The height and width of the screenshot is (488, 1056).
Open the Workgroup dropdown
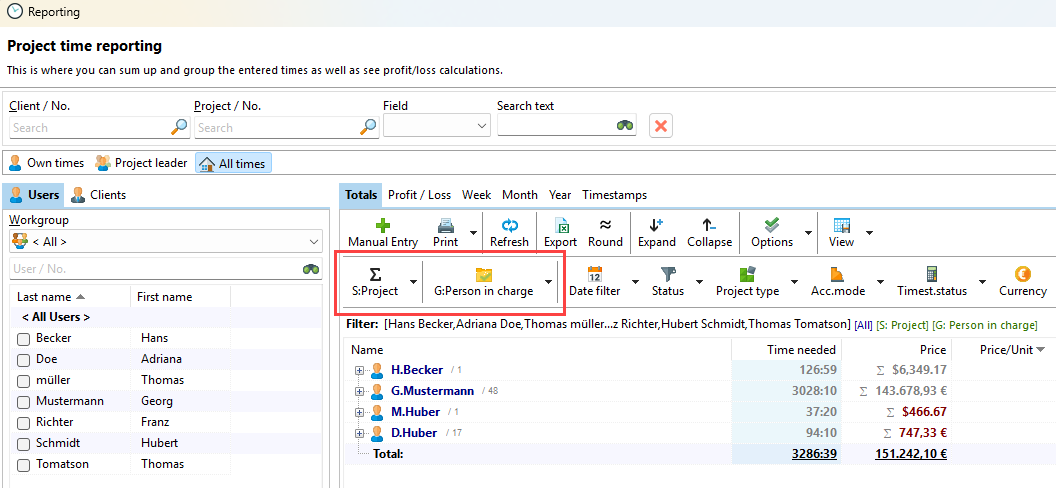(165, 241)
